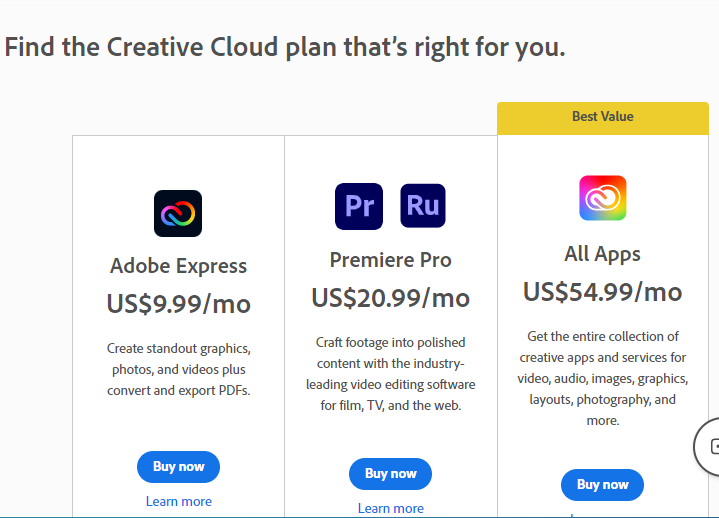Open the chat widget icon at right edge
The image size is (719, 518).
point(708,446)
